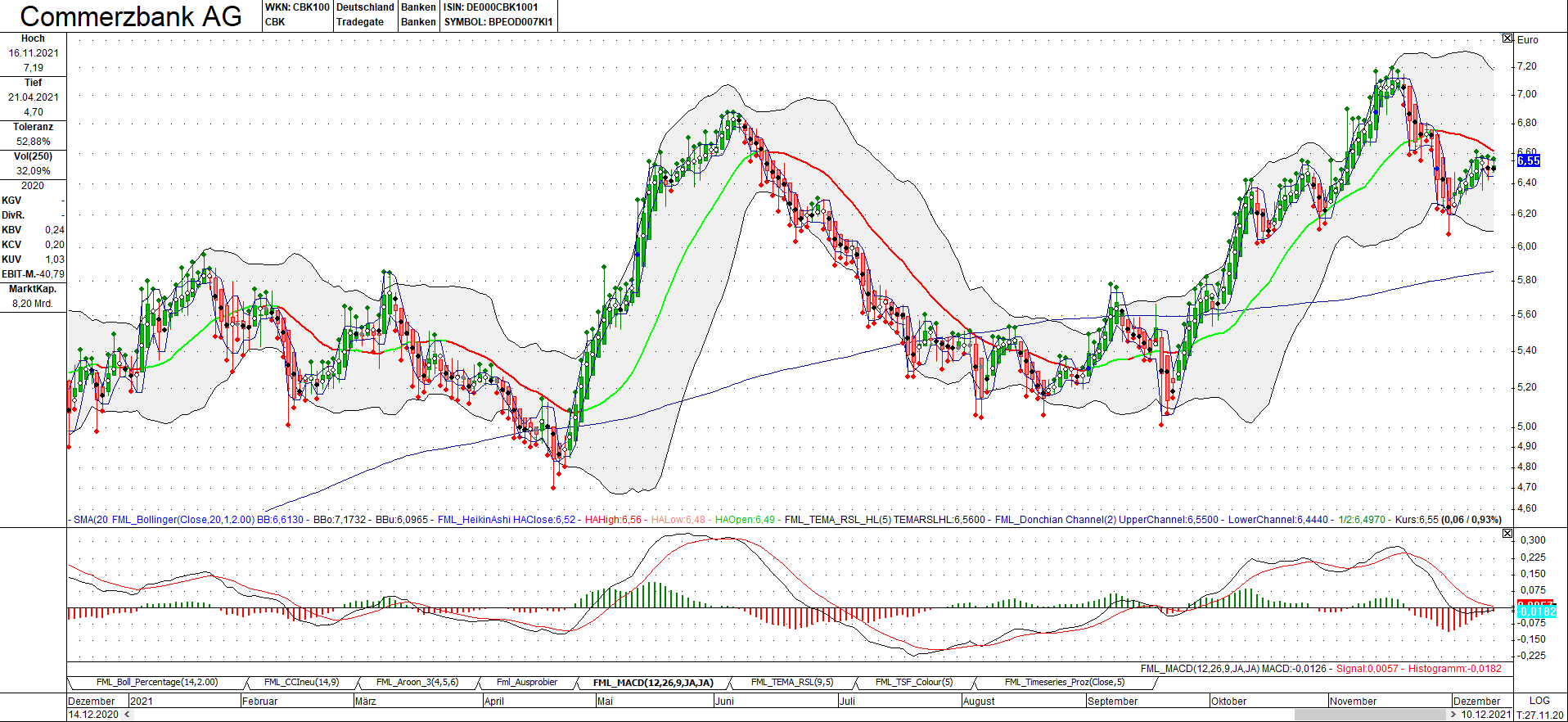Click the Mai month label on timeline
Image resolution: width=1568 pixels, height=722 pixels.
click(x=605, y=701)
